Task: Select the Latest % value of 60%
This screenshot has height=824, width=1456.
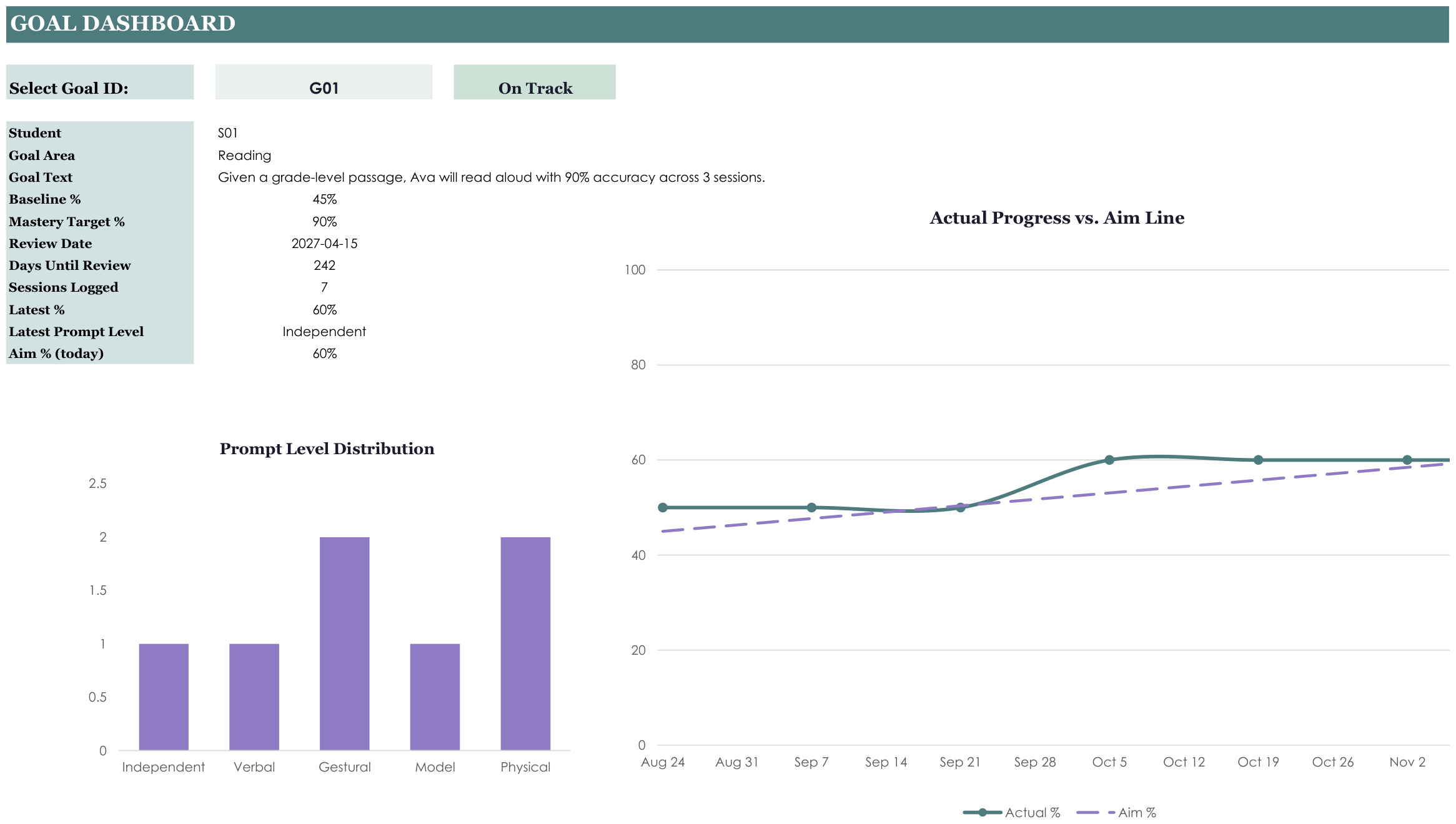Action: point(324,310)
